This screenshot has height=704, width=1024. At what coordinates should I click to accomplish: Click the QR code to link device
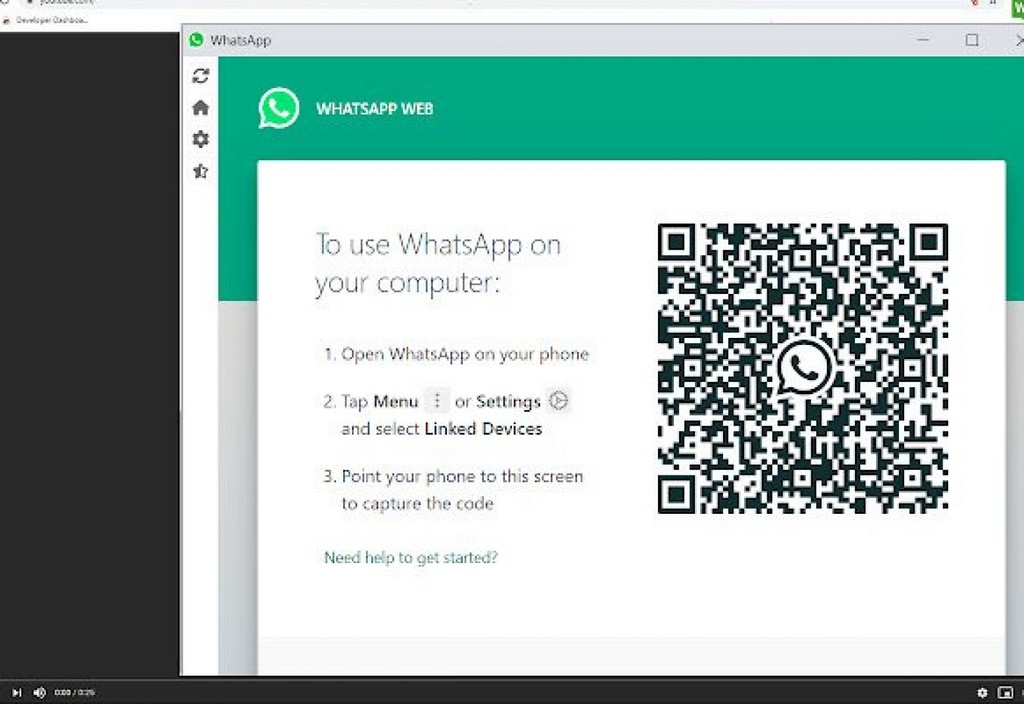[x=803, y=368]
